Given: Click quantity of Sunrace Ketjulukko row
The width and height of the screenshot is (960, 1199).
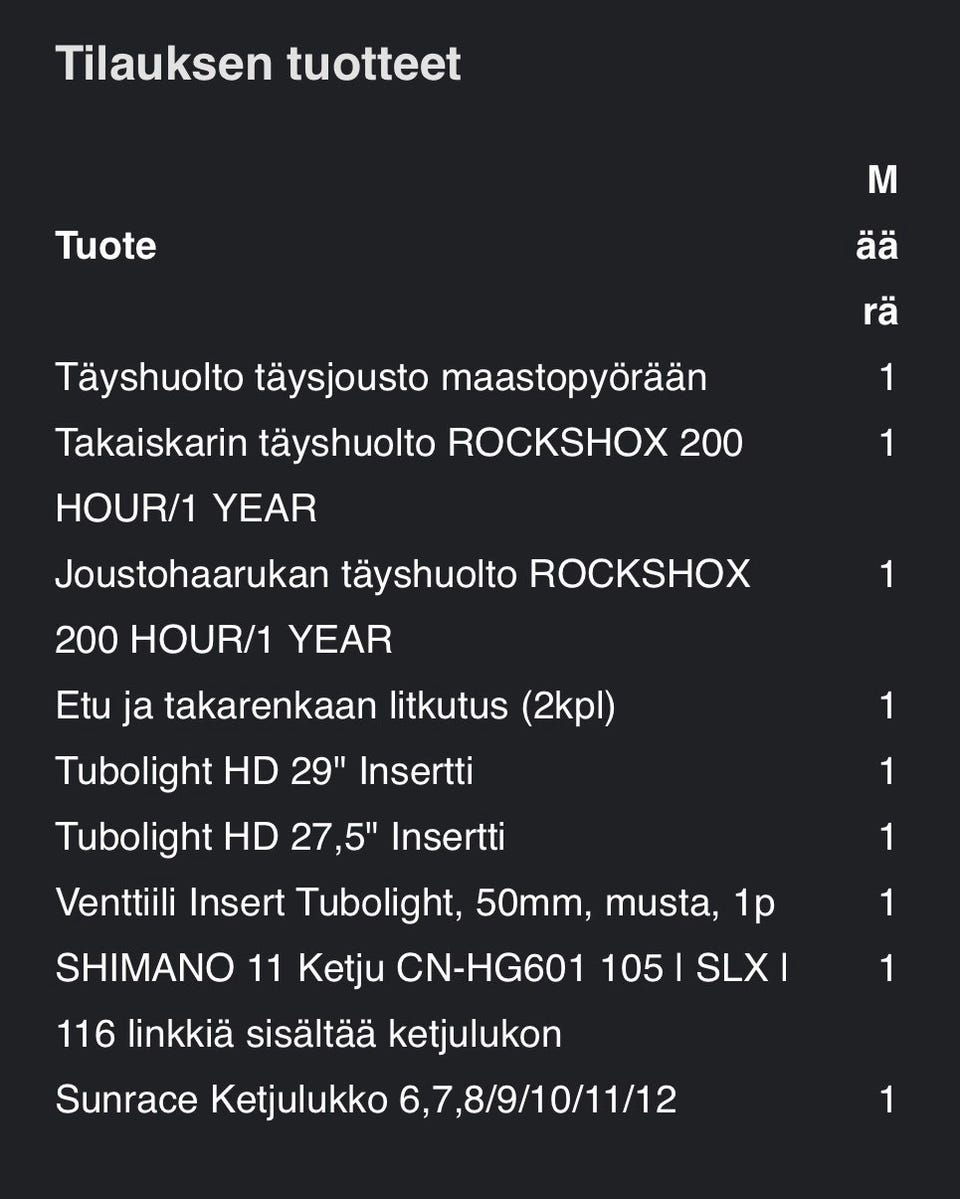Looking at the screenshot, I should (x=887, y=1100).
